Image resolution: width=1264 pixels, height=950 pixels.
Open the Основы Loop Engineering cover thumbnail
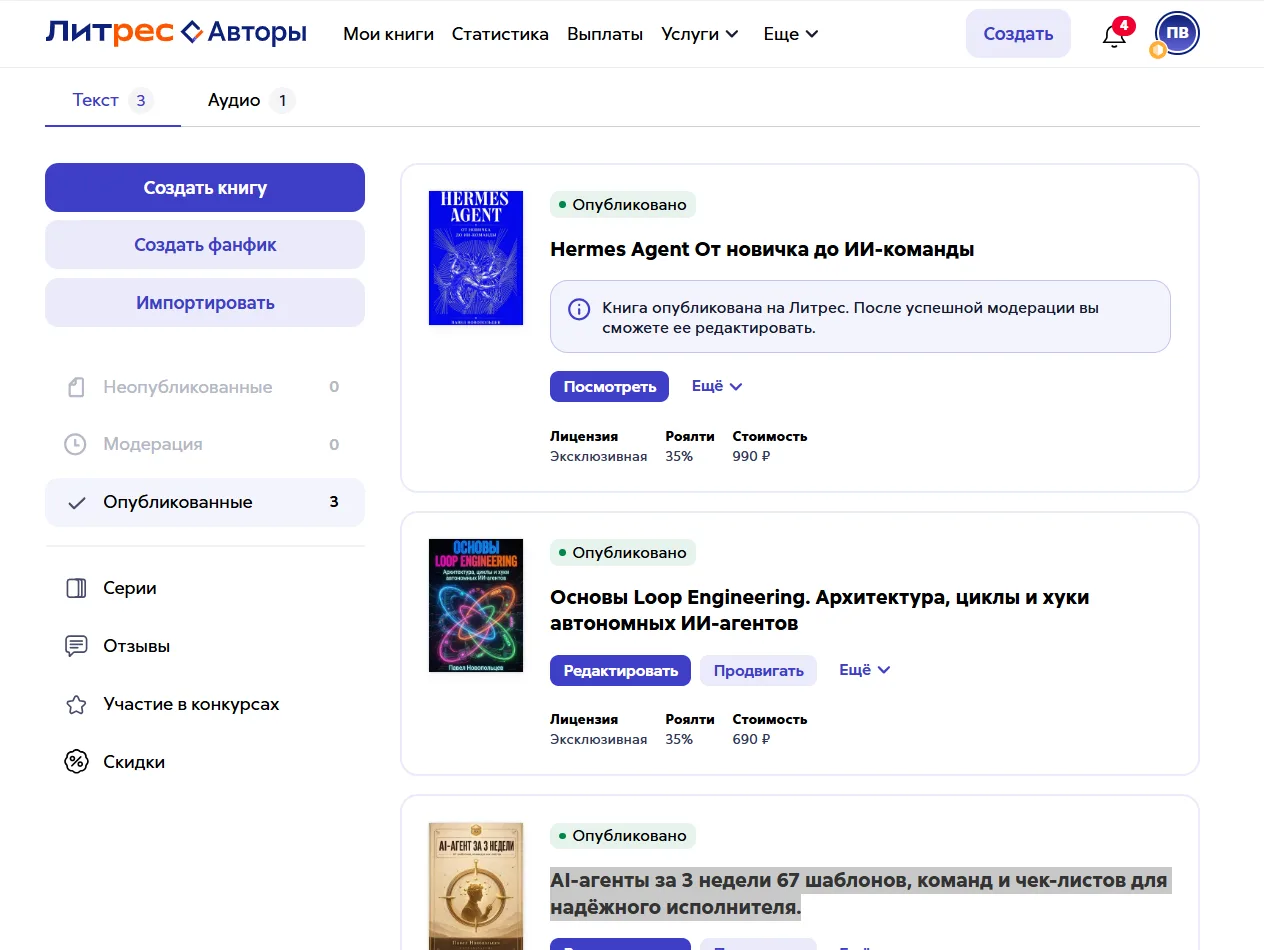(476, 606)
